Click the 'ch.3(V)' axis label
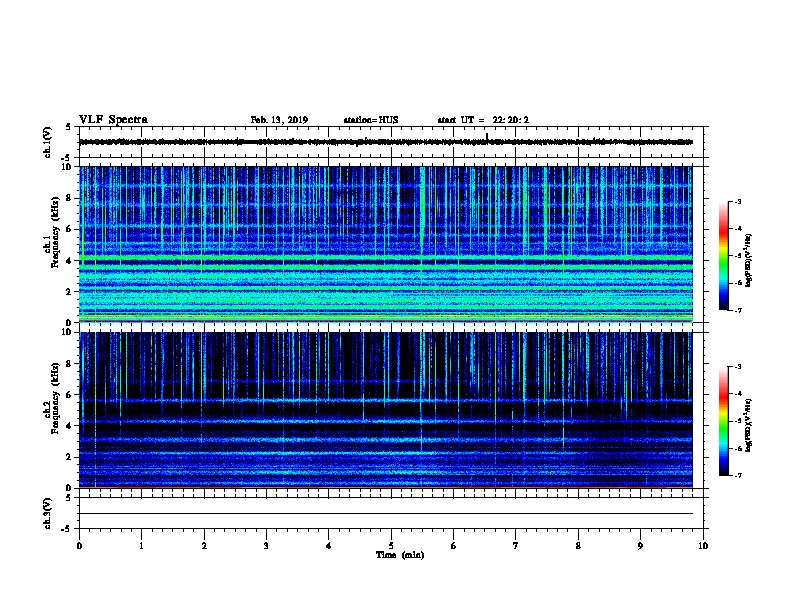 [47, 513]
